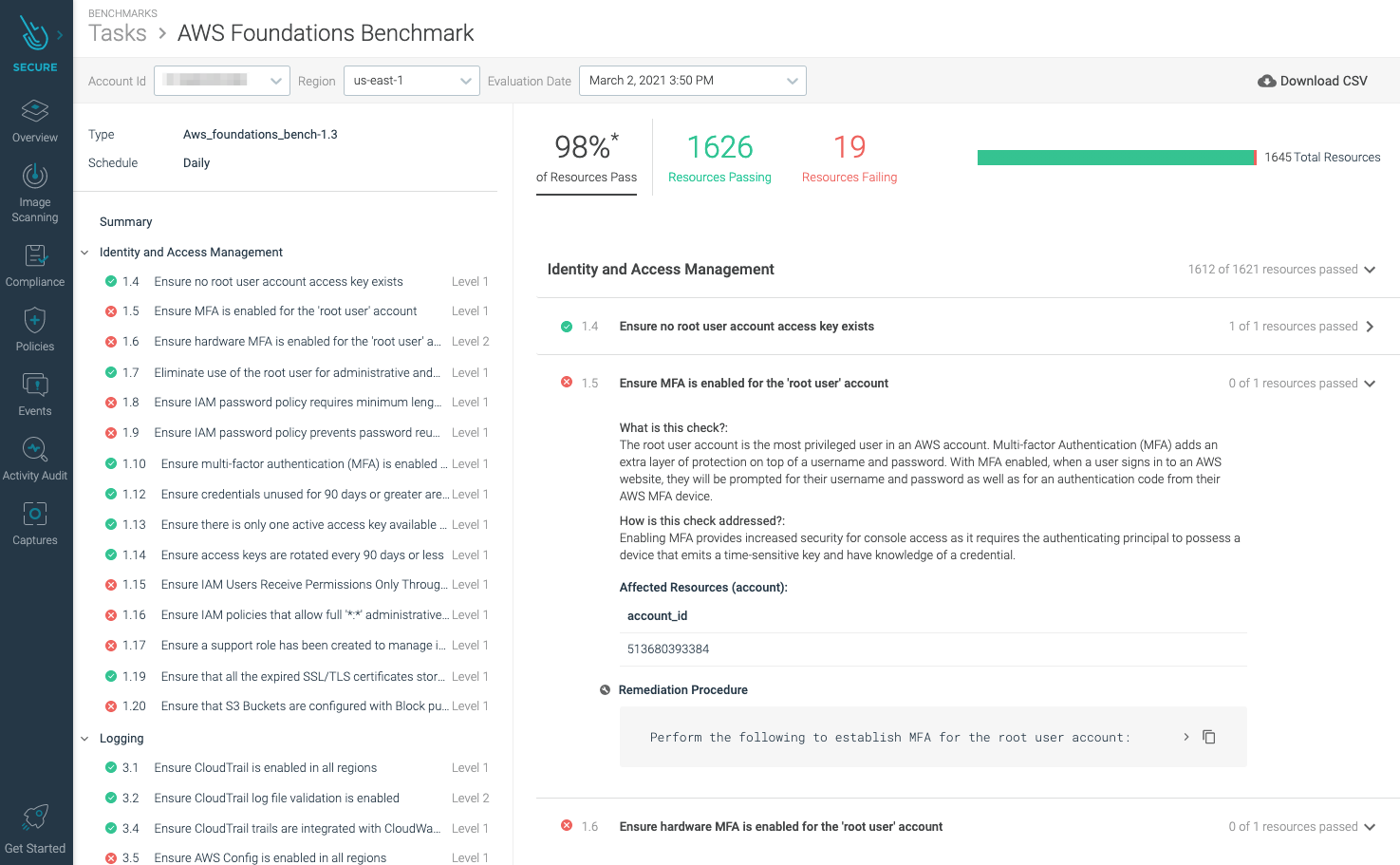Click status icon of list item 3.1
1400x865 pixels.
point(111,768)
